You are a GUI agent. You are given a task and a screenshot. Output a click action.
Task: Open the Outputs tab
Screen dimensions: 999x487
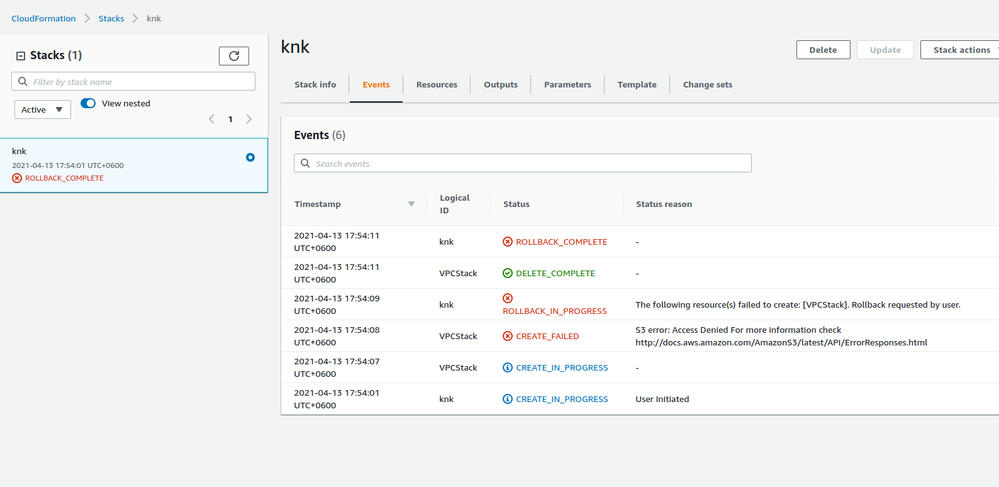coord(501,84)
